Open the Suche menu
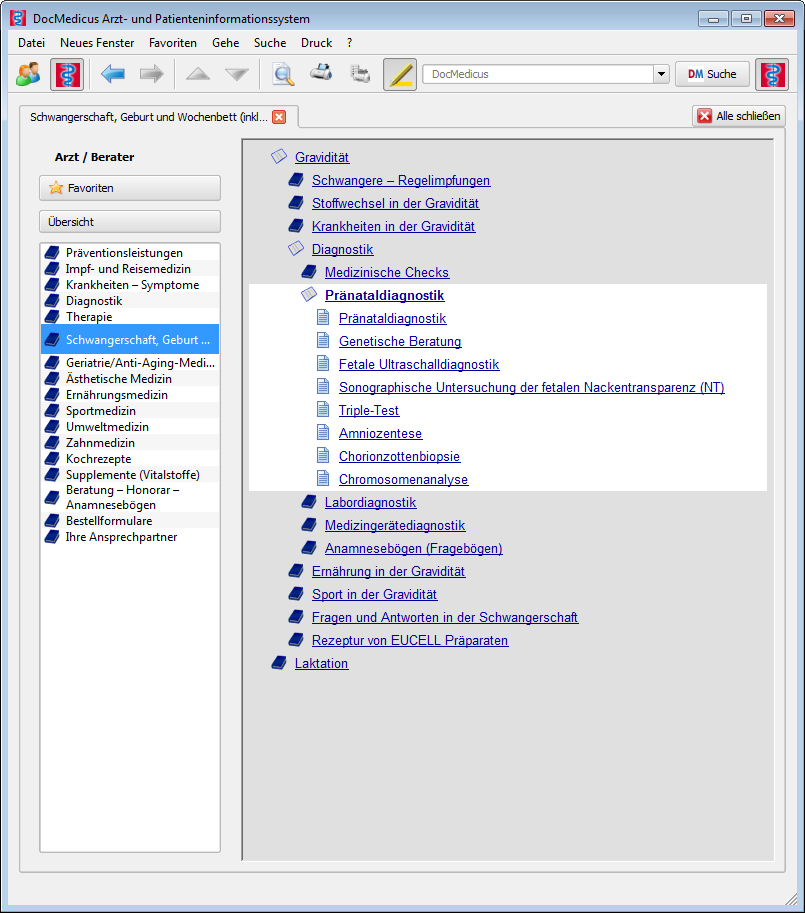This screenshot has width=805, height=913. (x=270, y=43)
